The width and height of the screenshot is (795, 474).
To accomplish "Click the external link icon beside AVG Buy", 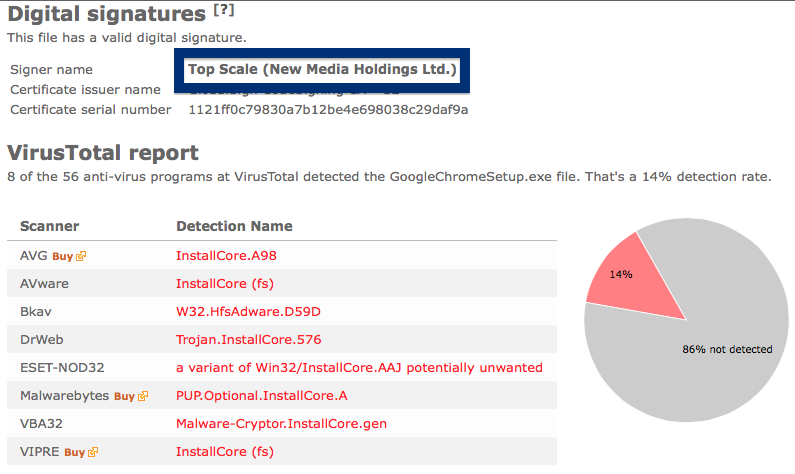I will coord(81,257).
